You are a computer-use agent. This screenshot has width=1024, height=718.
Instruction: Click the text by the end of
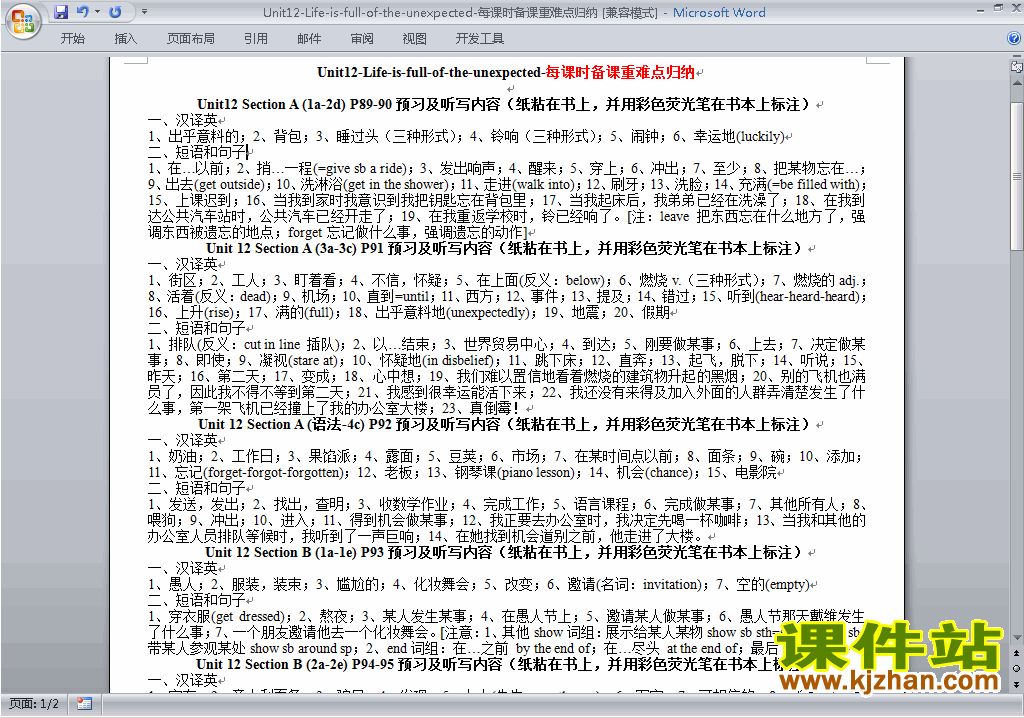[553, 649]
